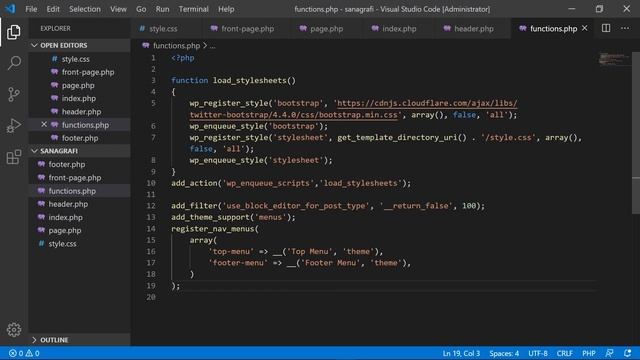Image resolution: width=640 pixels, height=360 pixels.
Task: Click the errors and warnings status indicator
Action: click(24, 353)
